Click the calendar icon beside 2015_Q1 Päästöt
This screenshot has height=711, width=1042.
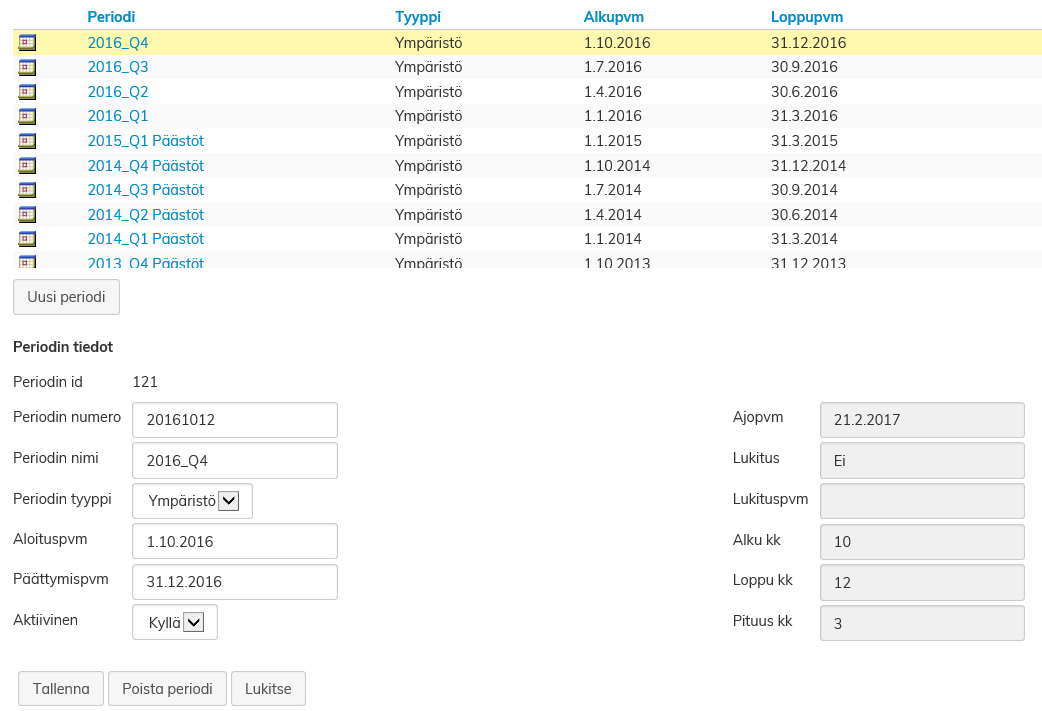pyautogui.click(x=27, y=141)
